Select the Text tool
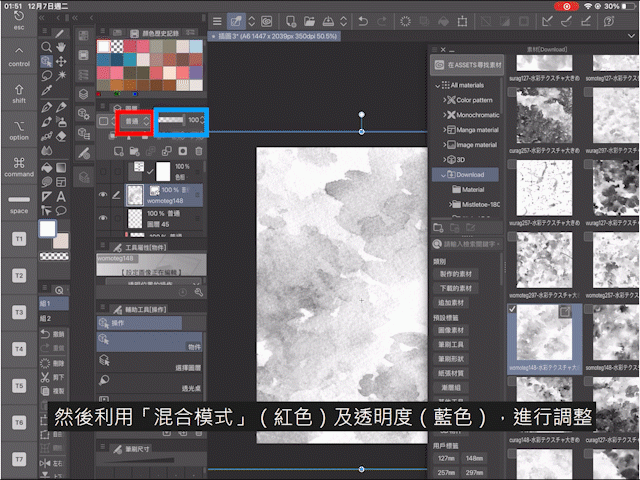 61,197
